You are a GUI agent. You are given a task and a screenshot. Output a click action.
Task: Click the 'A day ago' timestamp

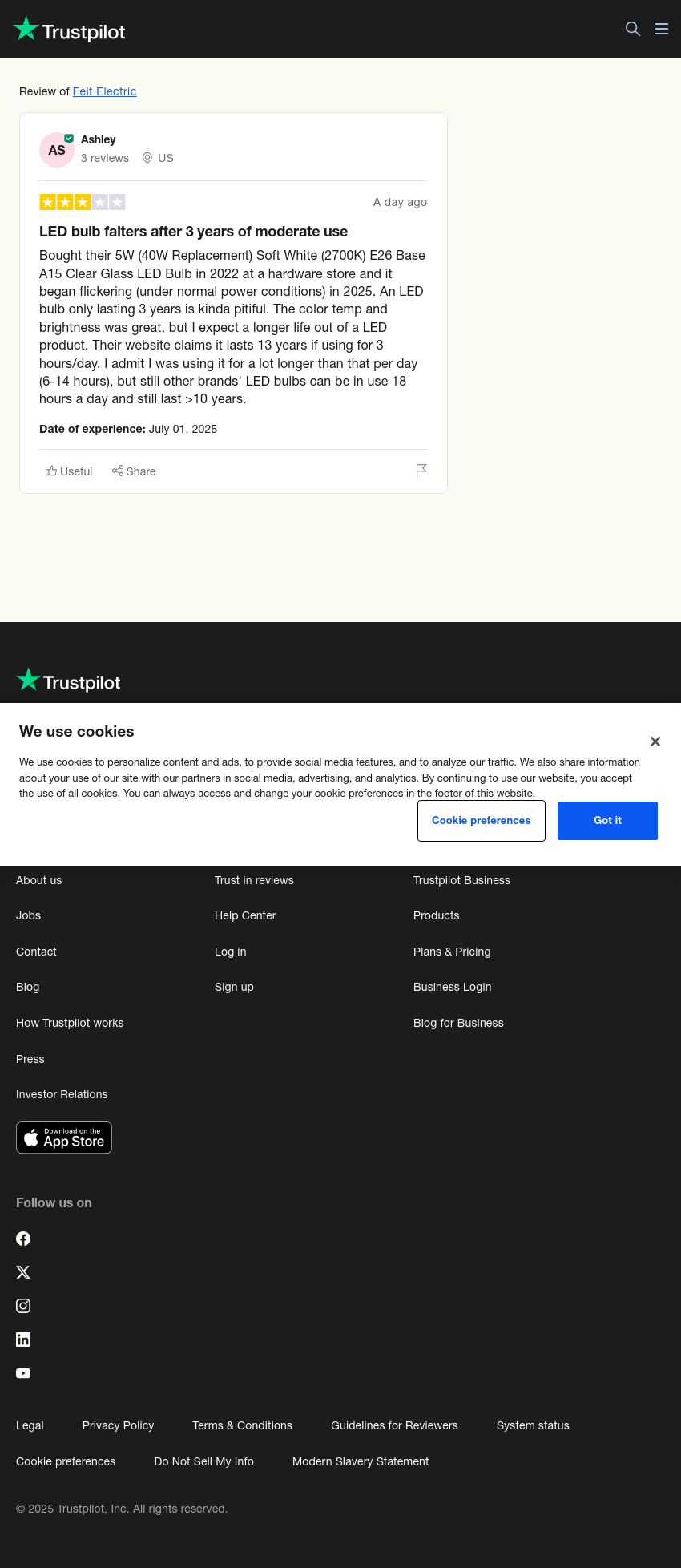[400, 202]
